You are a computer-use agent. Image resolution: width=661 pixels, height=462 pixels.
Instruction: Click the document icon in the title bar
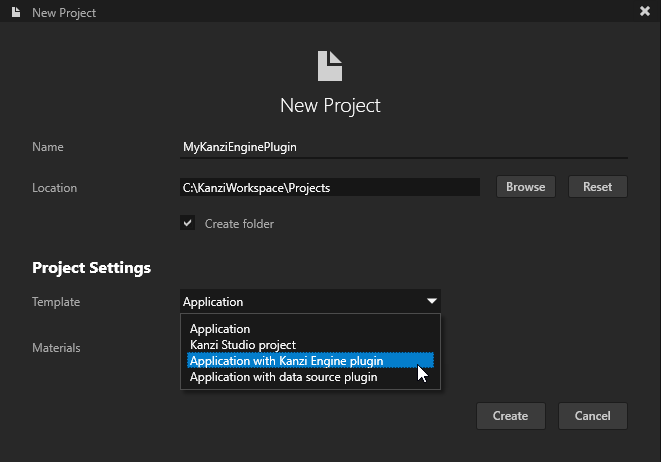pos(16,12)
